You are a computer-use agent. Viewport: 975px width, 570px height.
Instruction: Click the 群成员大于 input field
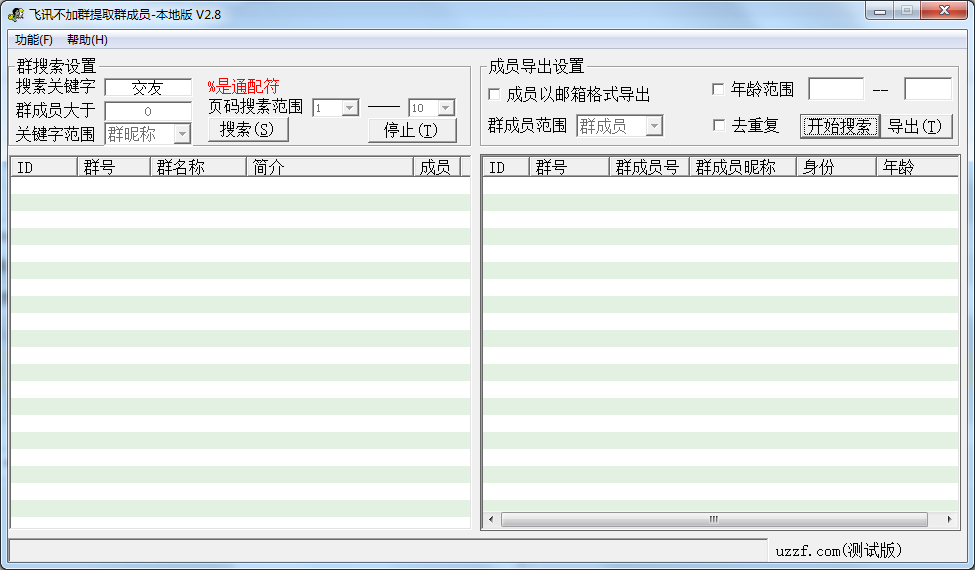pos(148,111)
